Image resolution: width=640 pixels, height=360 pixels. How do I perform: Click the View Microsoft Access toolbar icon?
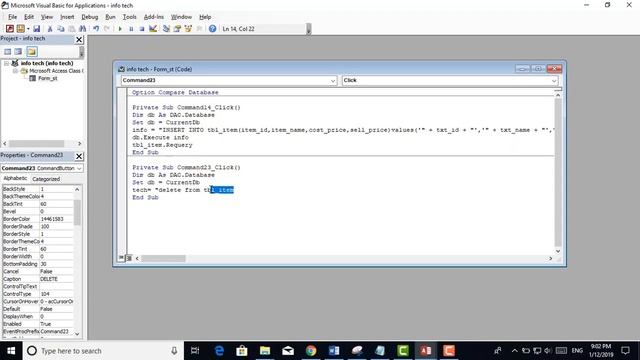coord(10,29)
